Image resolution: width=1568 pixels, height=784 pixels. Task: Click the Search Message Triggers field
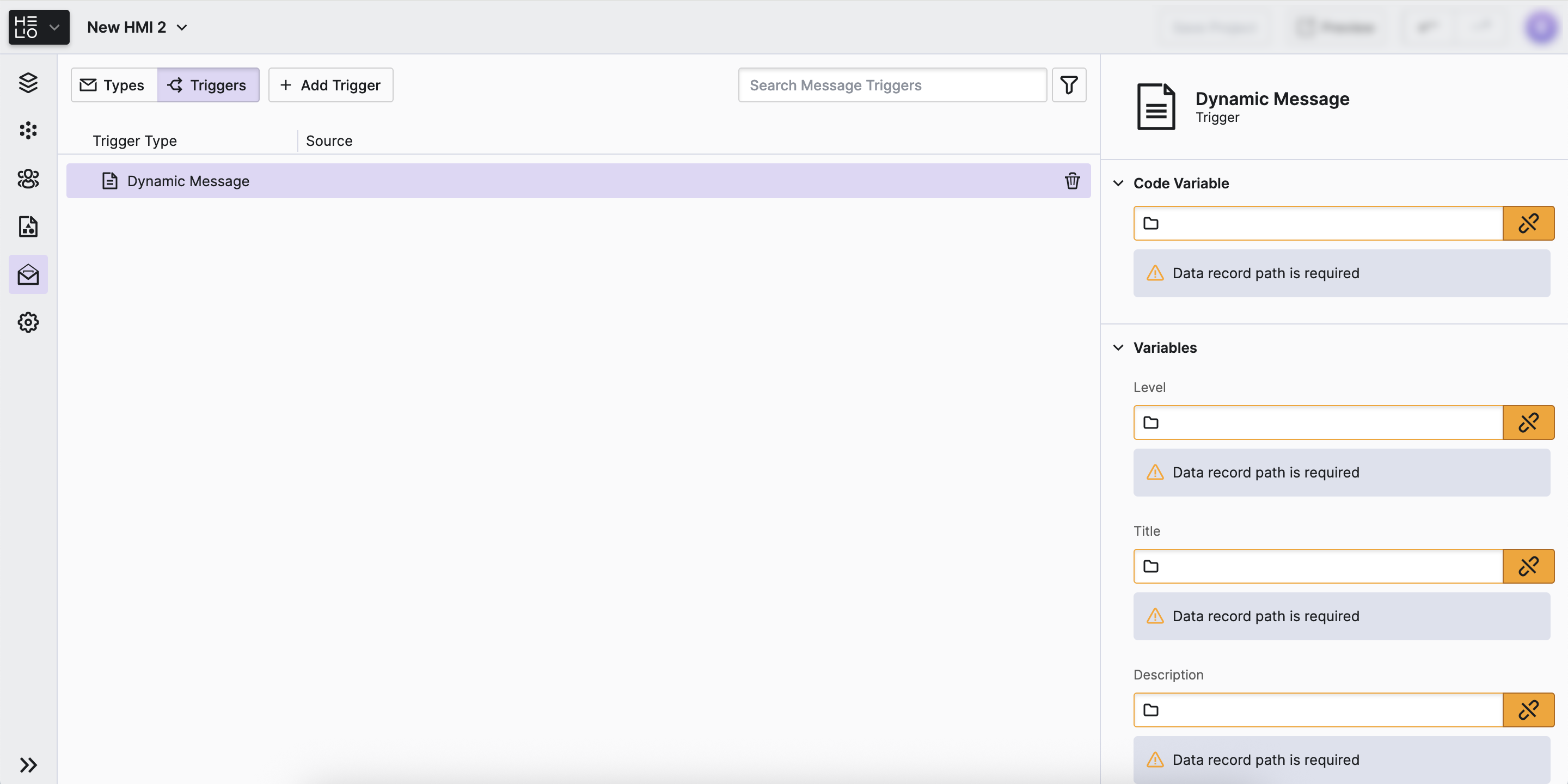892,85
